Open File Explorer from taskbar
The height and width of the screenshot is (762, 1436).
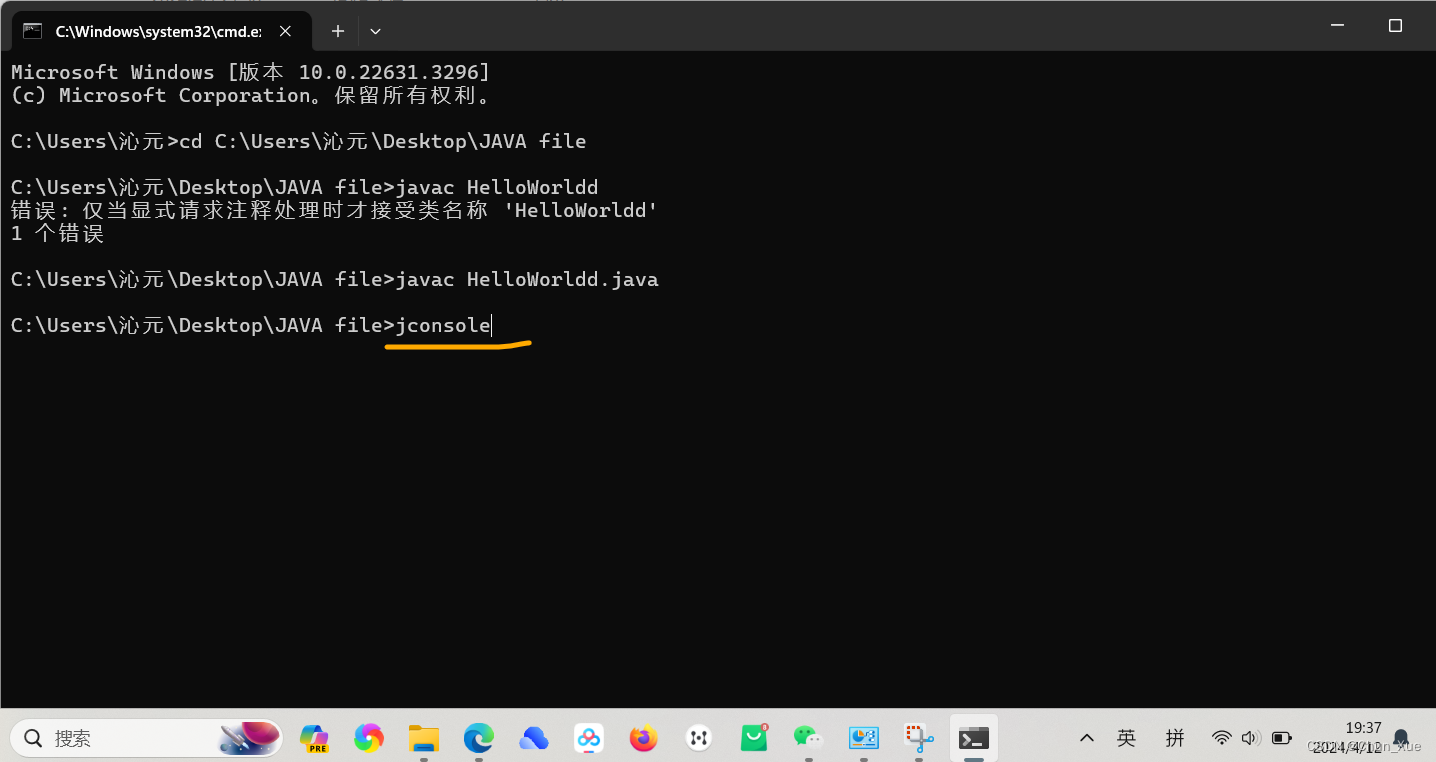click(424, 738)
